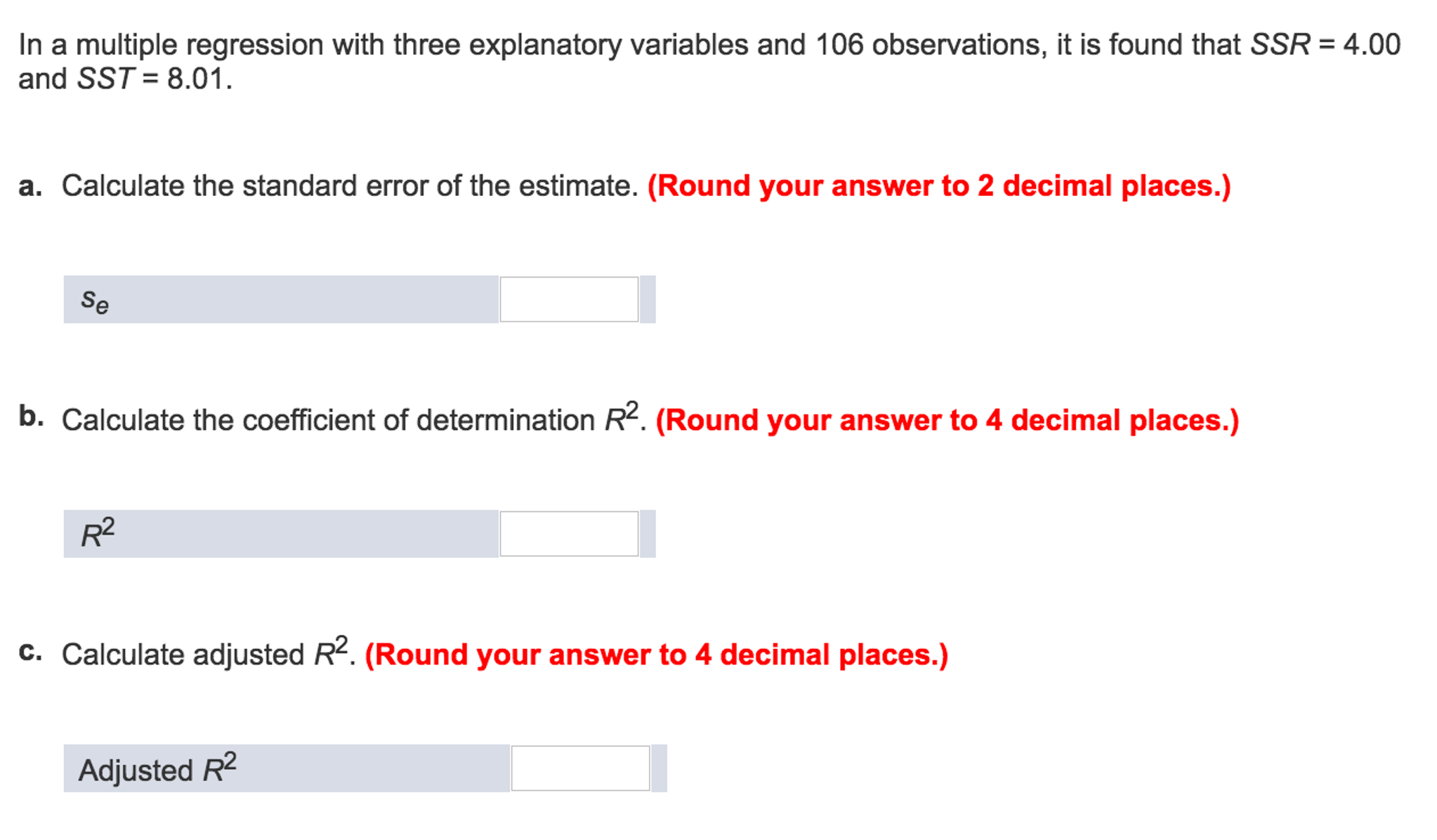The image size is (1437, 840).
Task: Click the bold 'b.' question marker
Action: coord(31,416)
